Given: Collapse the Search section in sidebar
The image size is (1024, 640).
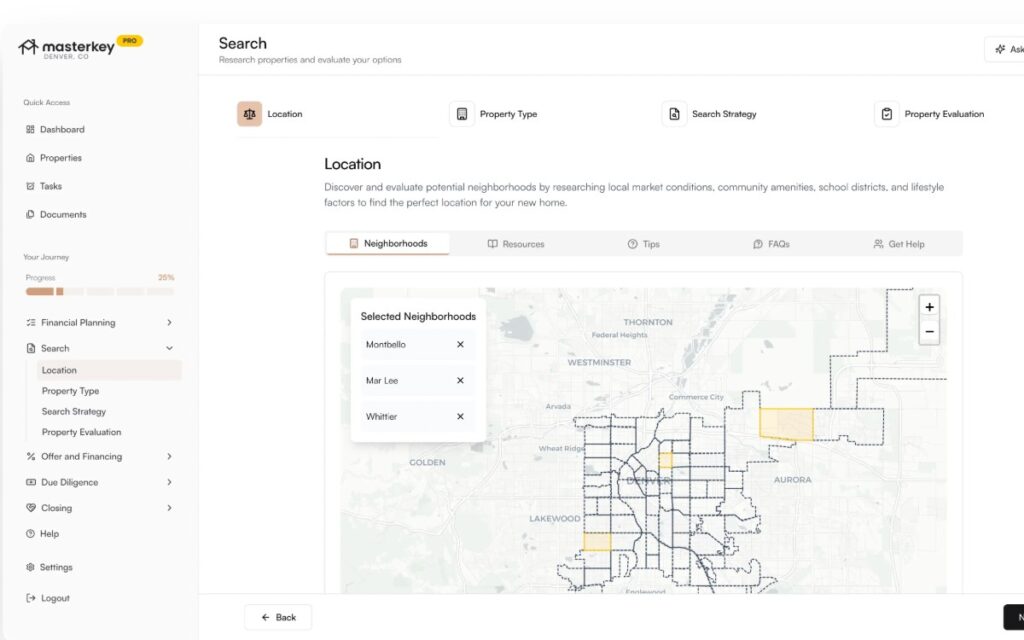Looking at the screenshot, I should [x=169, y=349].
